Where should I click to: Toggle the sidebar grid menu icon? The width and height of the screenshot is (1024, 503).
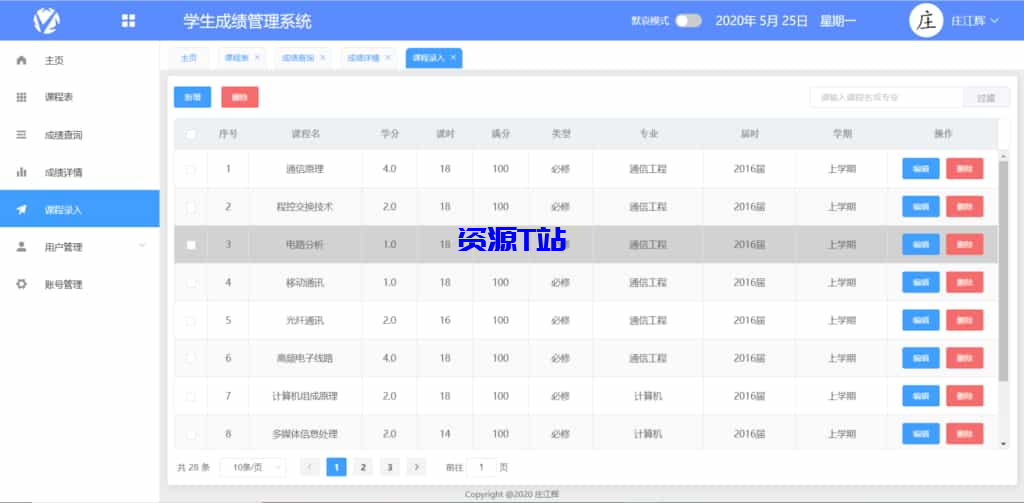[x=128, y=21]
